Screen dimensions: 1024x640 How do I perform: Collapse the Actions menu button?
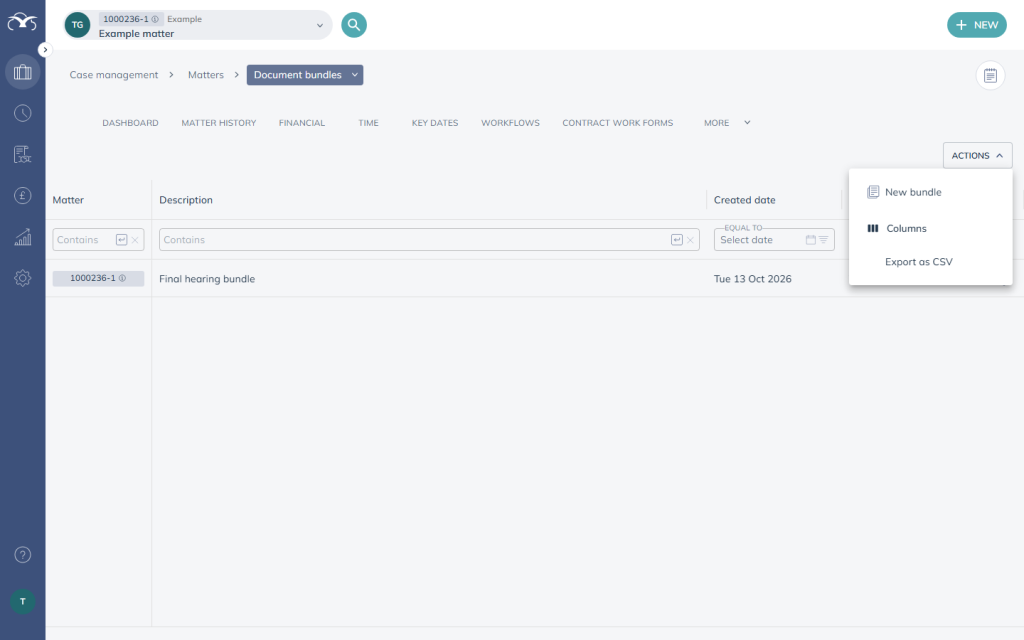(x=978, y=155)
